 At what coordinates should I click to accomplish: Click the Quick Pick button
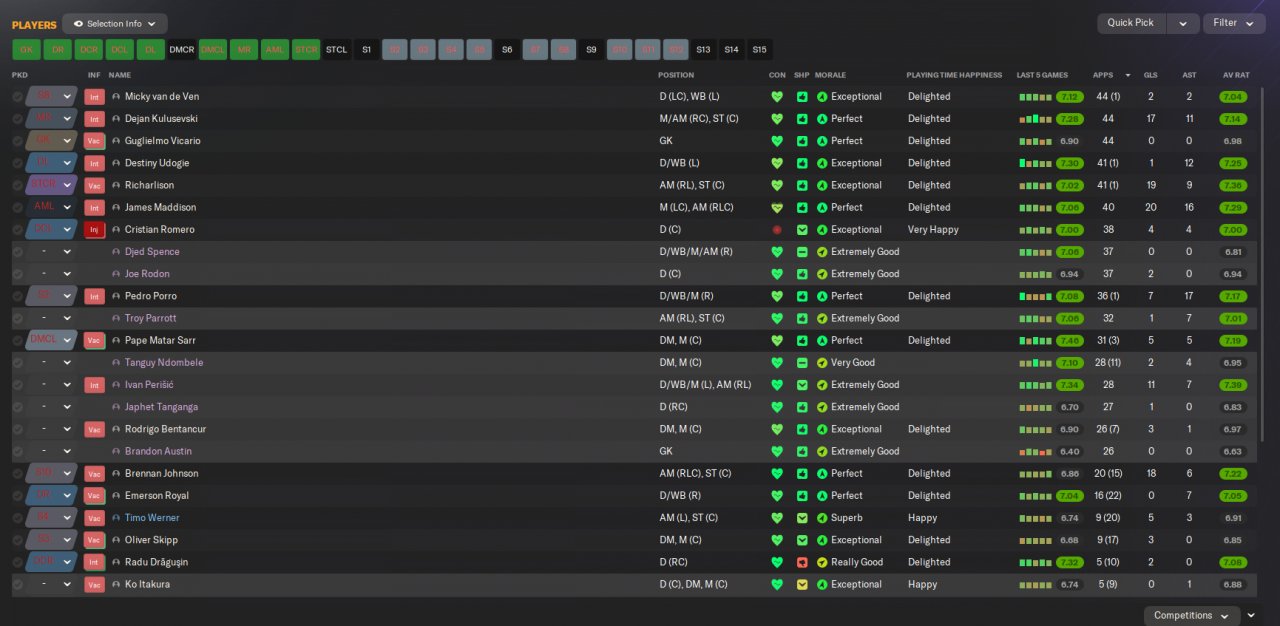1131,23
